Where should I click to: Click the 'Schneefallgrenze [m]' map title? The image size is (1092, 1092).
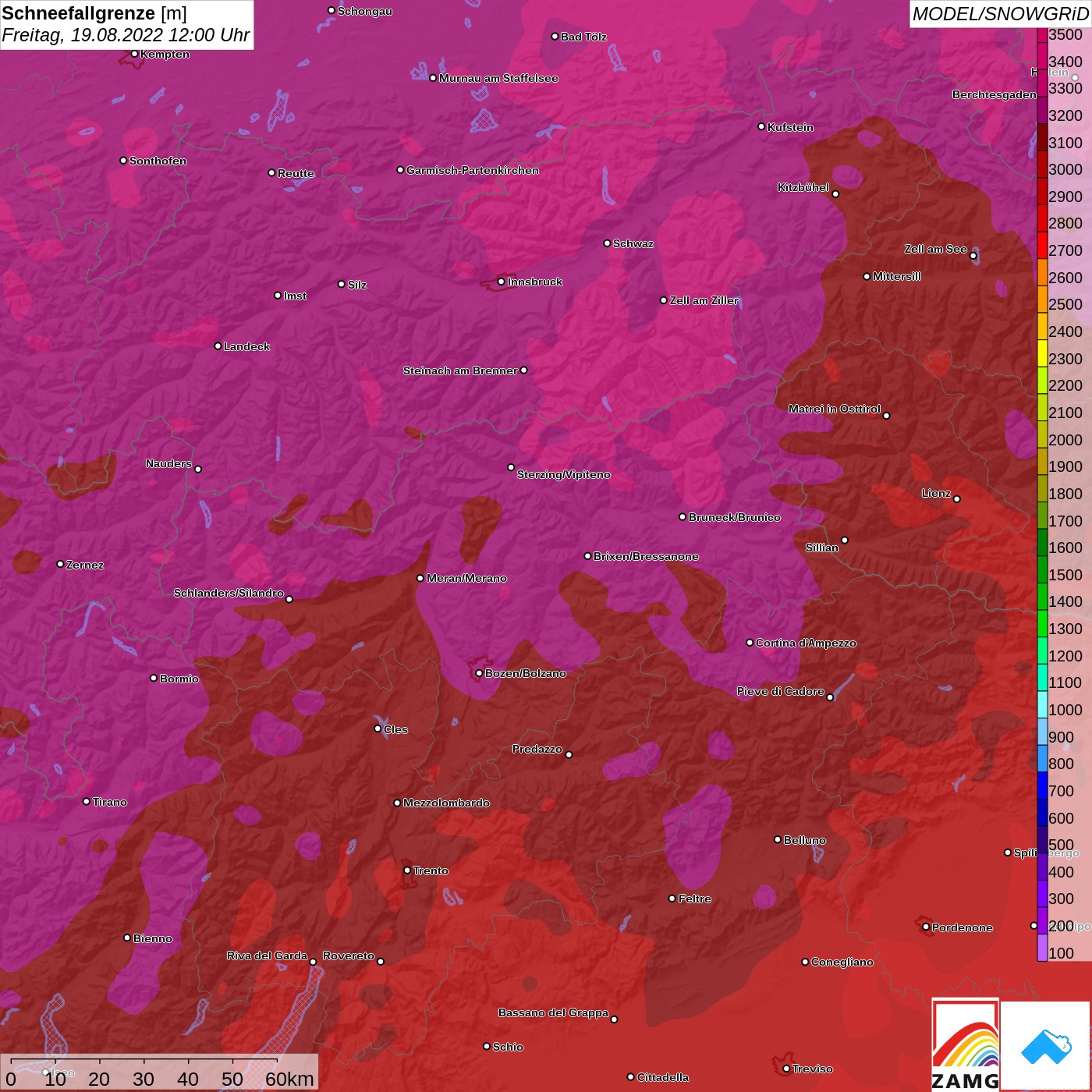pos(94,13)
